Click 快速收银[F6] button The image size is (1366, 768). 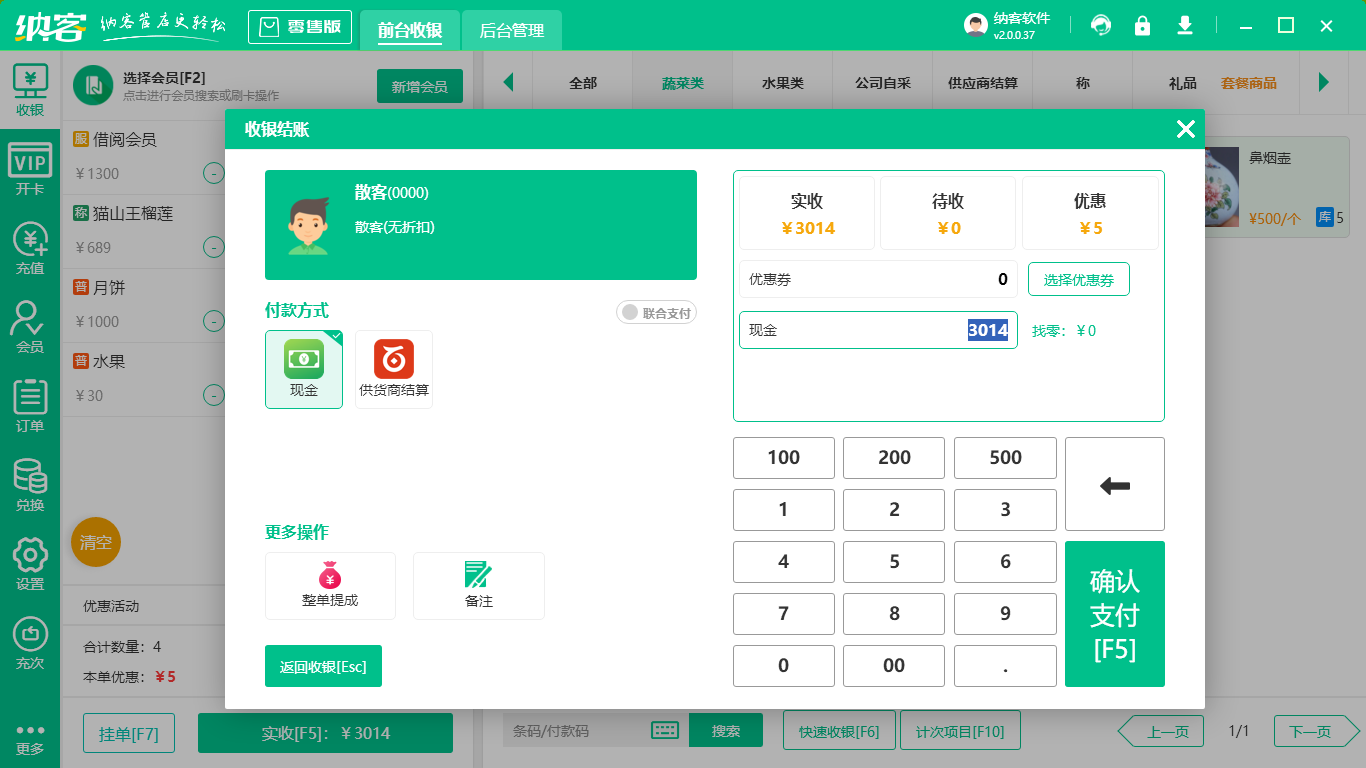[839, 731]
